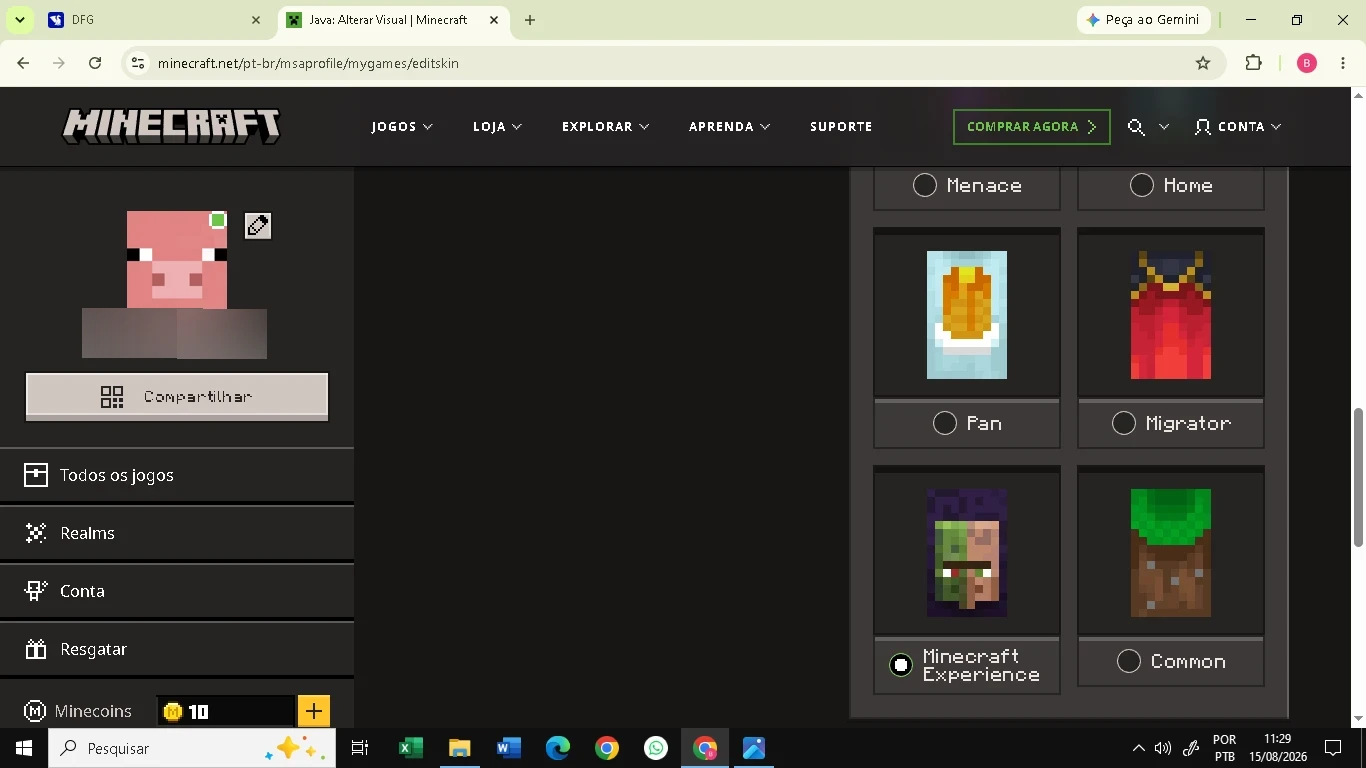1366x768 pixels.
Task: Expand the chevron next to the search icon
Action: 1164,127
